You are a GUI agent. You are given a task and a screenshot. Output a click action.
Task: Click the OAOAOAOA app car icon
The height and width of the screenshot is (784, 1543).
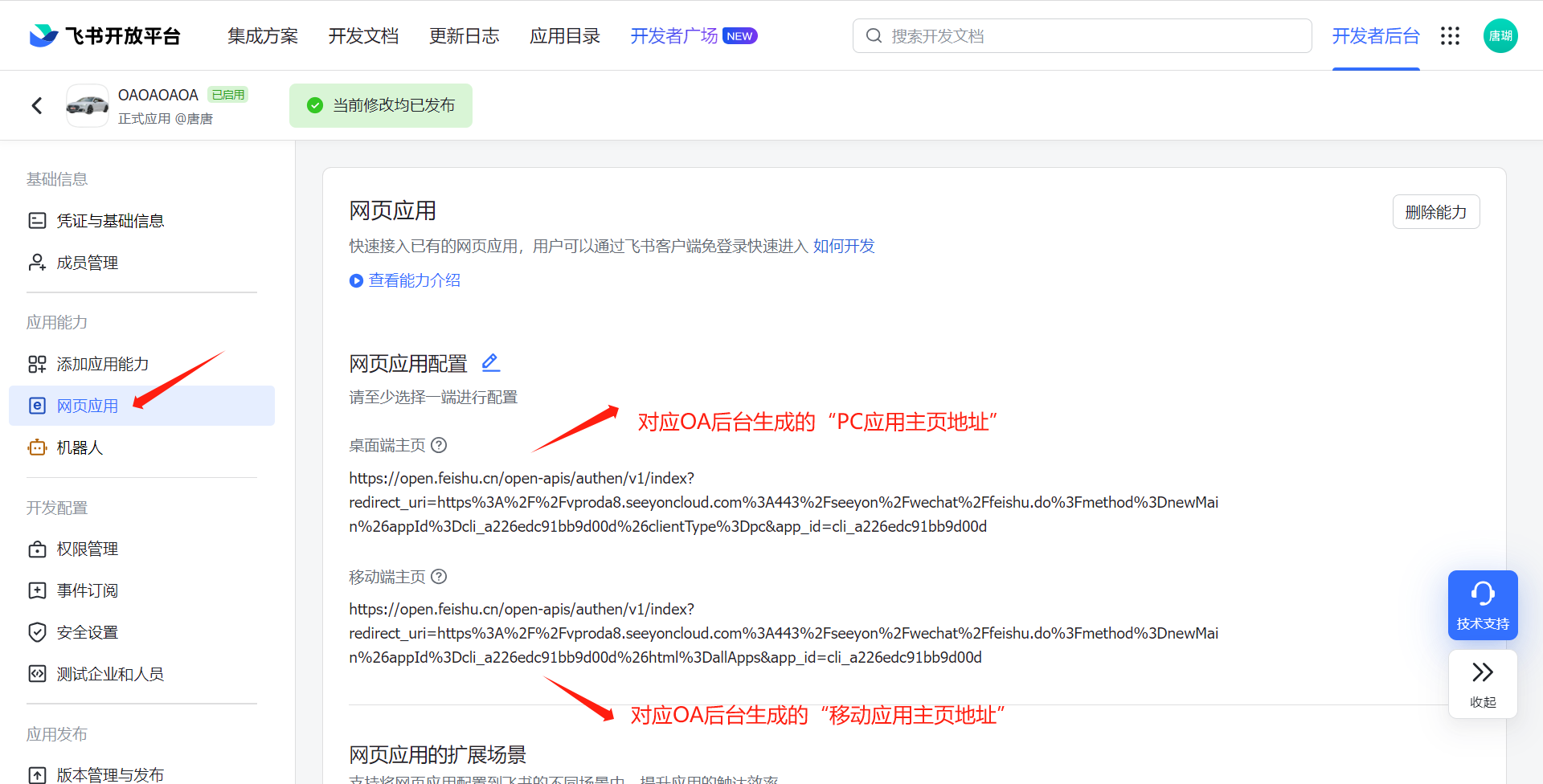(x=88, y=105)
